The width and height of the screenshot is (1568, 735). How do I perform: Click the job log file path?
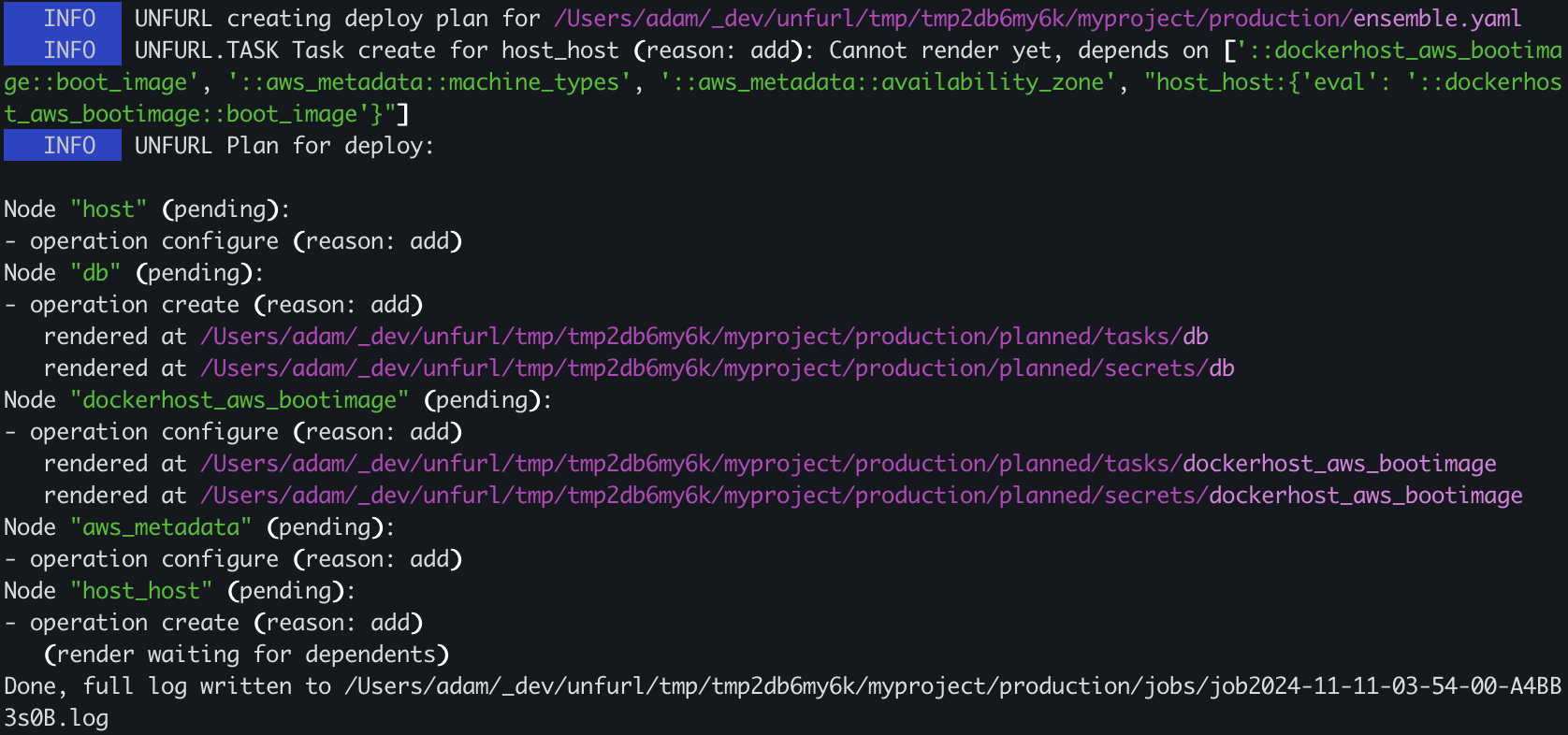[782, 702]
